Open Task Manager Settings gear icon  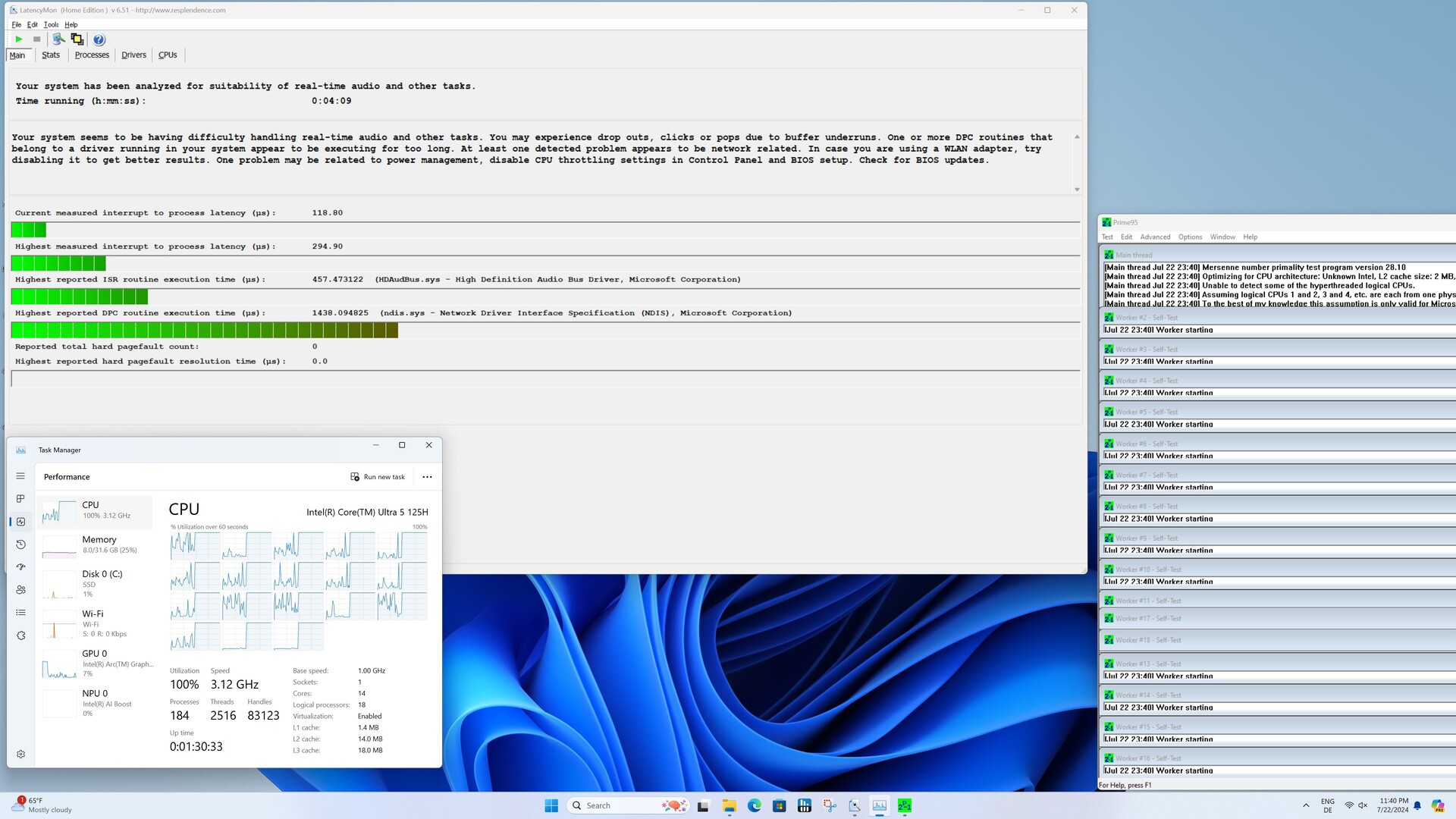pyautogui.click(x=20, y=755)
